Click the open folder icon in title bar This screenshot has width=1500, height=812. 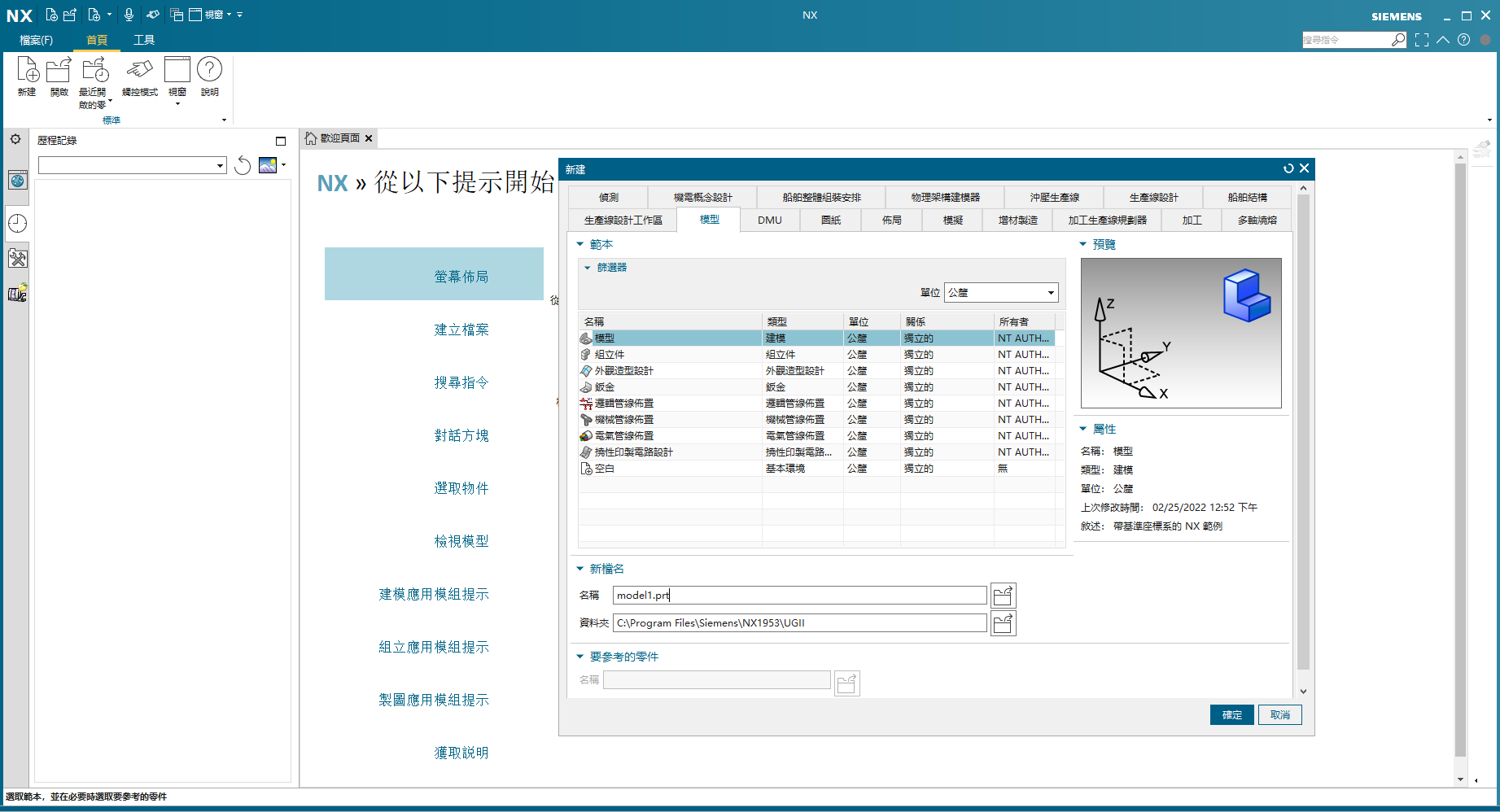click(70, 15)
